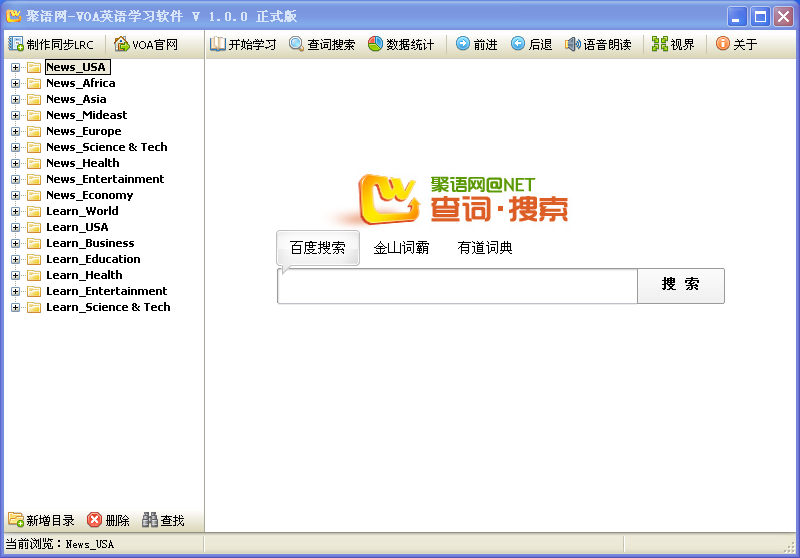Image resolution: width=800 pixels, height=558 pixels.
Task: Click 新增目录 add folder icon
Action: (x=16, y=520)
